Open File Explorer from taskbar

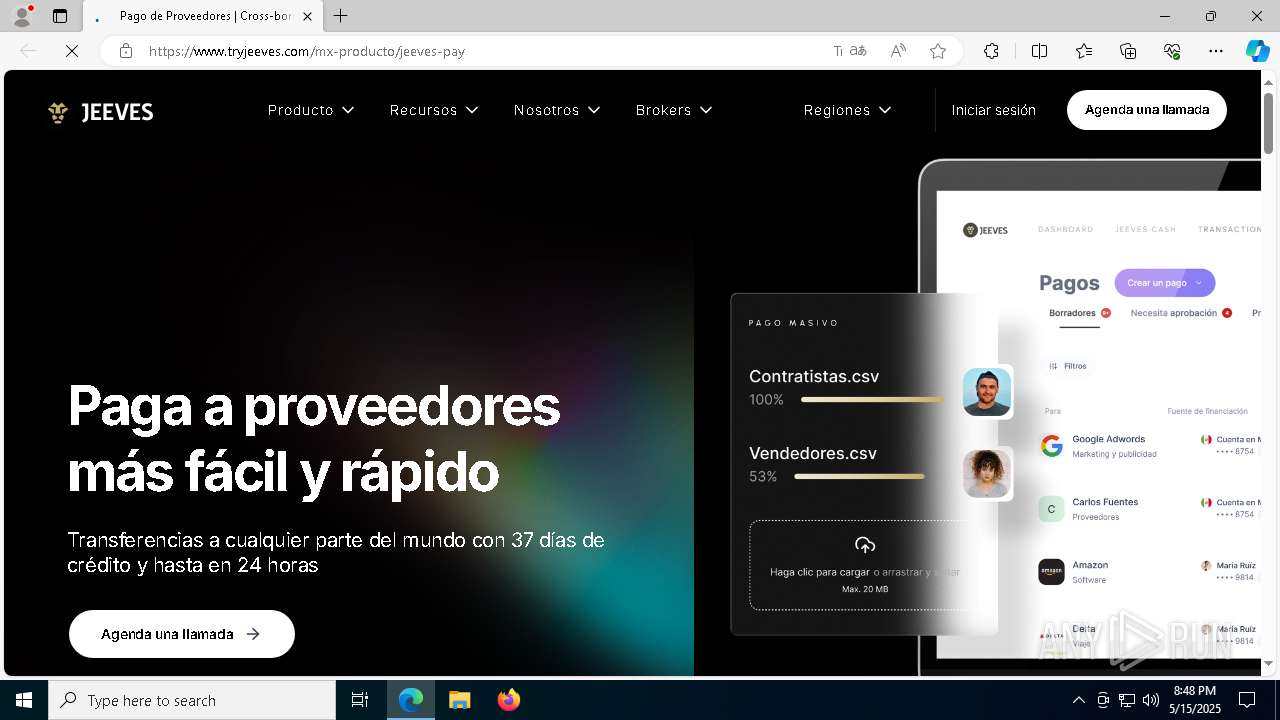[459, 700]
